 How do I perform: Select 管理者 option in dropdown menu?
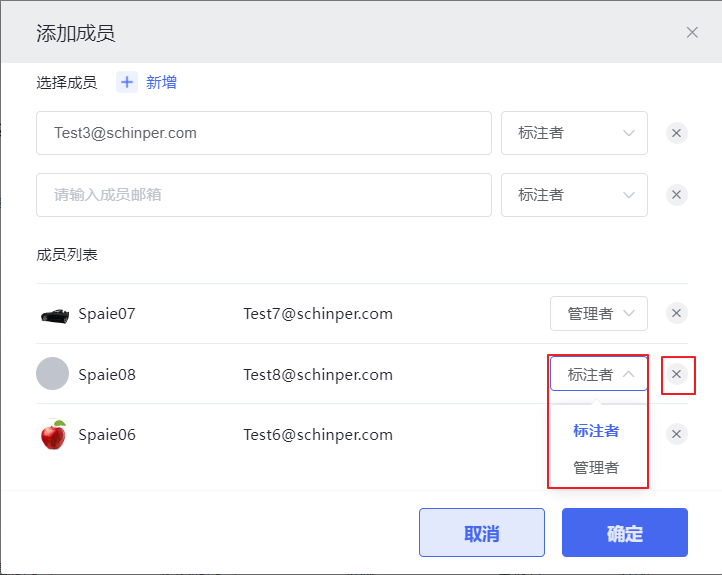coord(596,468)
